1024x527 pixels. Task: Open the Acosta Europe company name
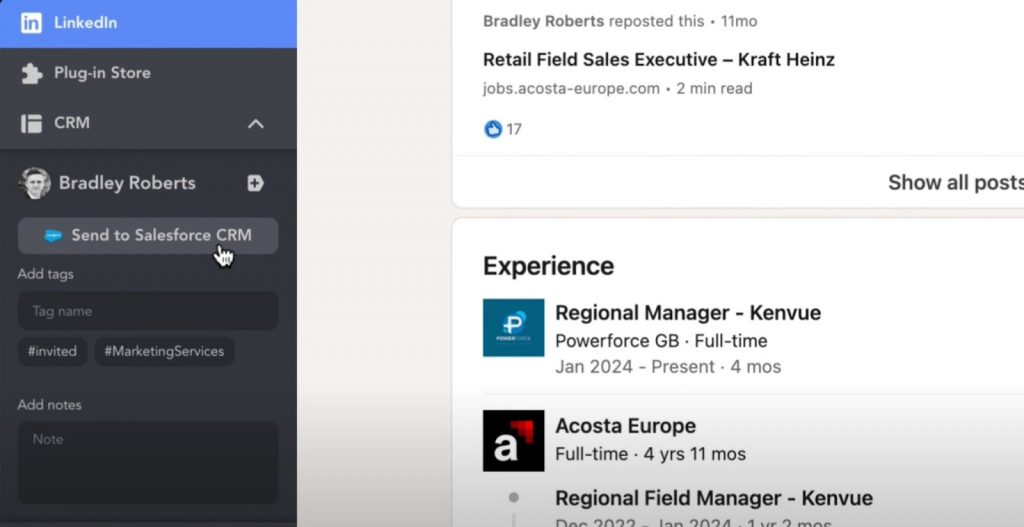pos(625,426)
